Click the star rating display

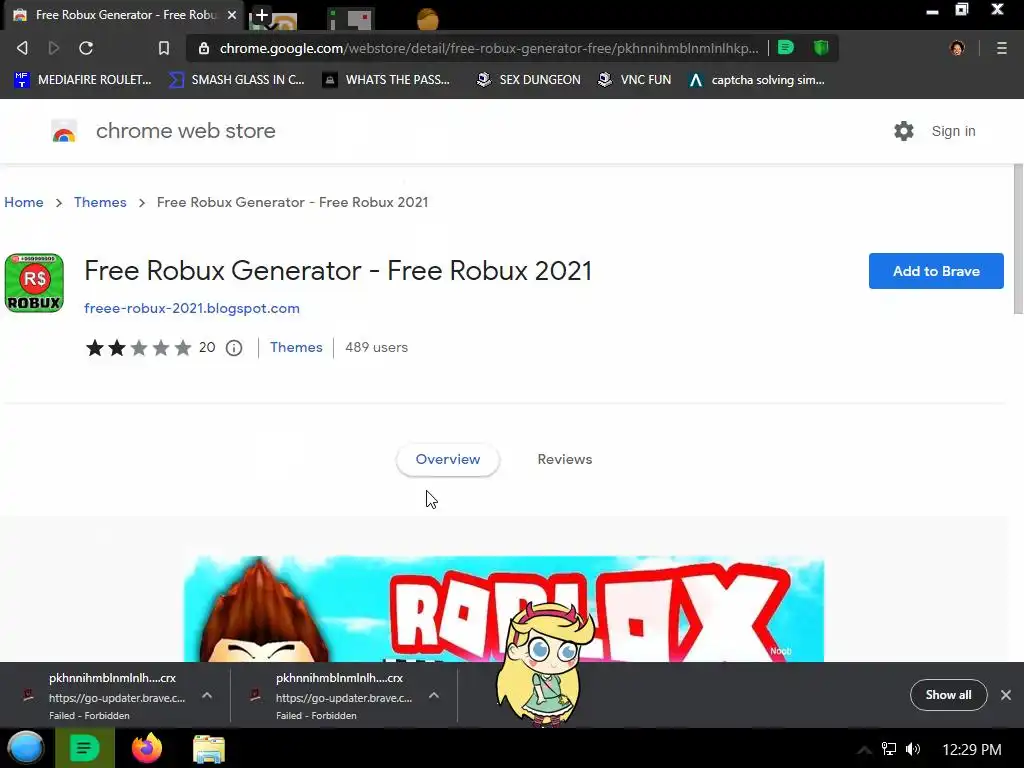point(138,347)
